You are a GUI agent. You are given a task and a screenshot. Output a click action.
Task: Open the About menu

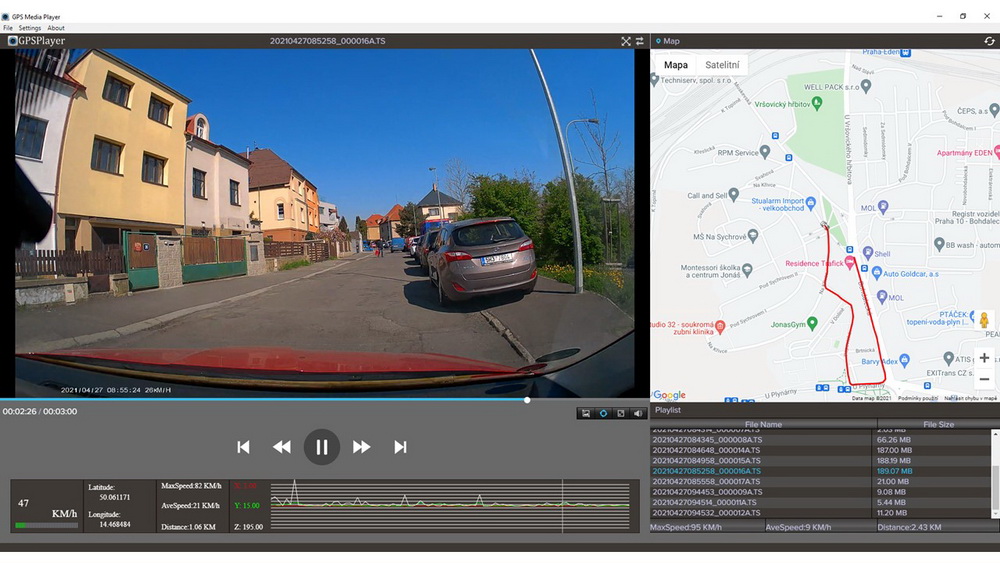point(55,28)
